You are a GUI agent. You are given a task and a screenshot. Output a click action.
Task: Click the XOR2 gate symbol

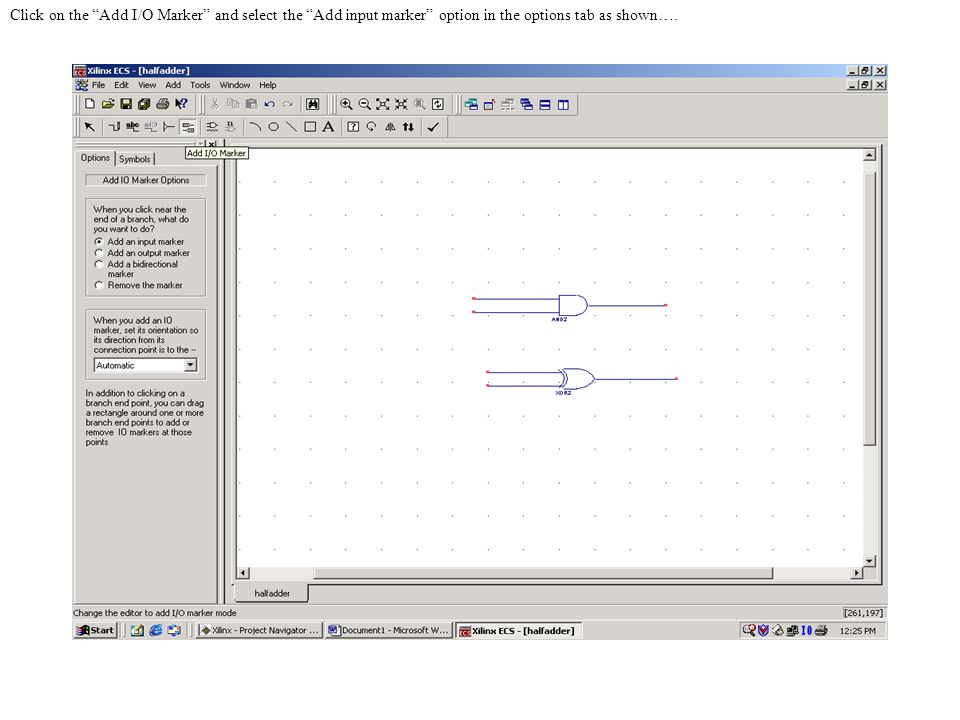click(577, 379)
